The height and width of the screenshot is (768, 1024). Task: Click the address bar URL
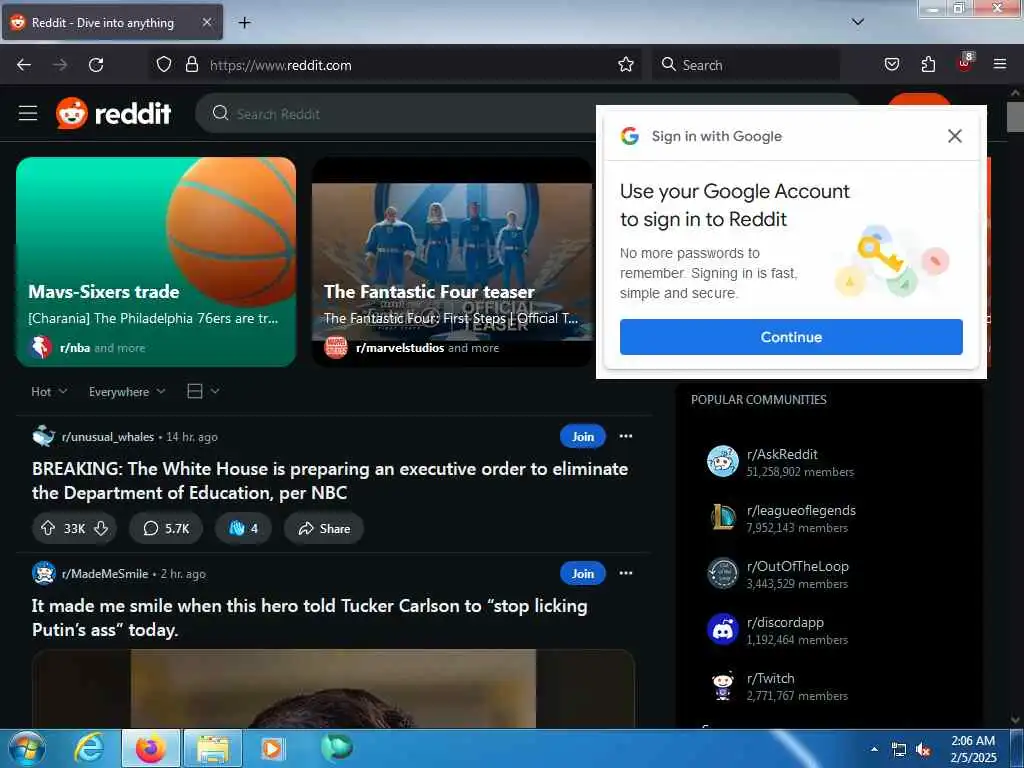point(281,65)
